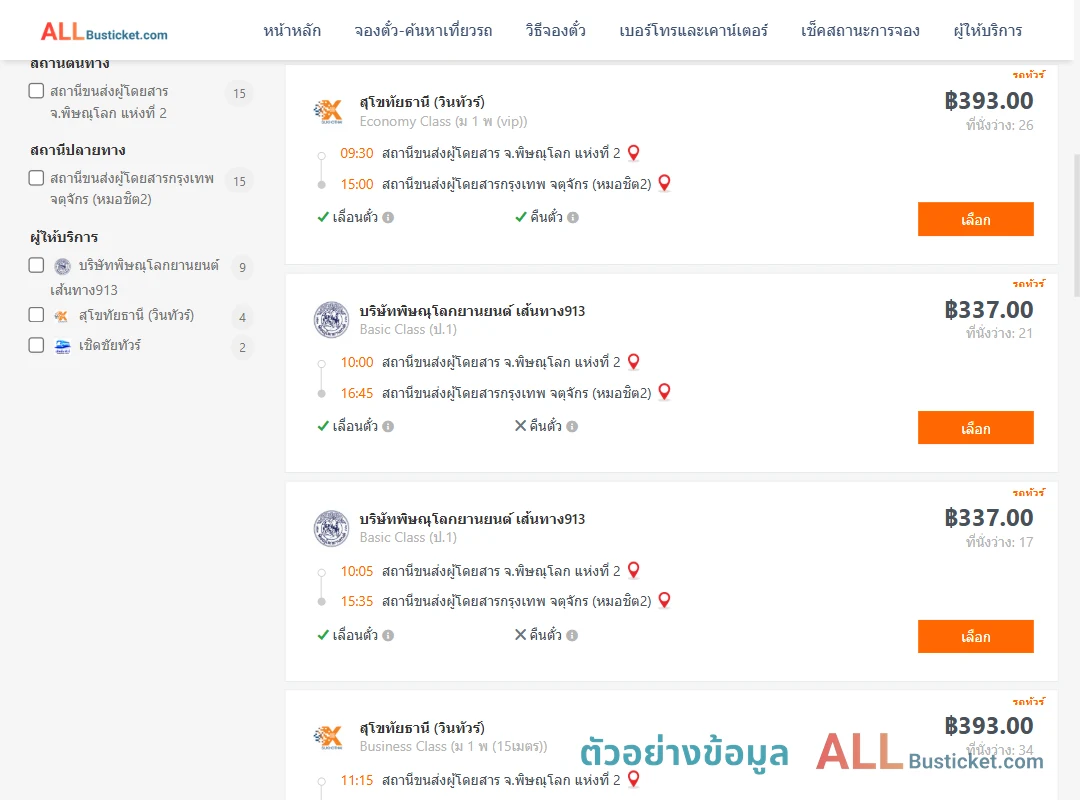The height and width of the screenshot is (800, 1080).
Task: Click เชิดชัยทัวร์ logo in sidebar filter
Action: click(63, 346)
